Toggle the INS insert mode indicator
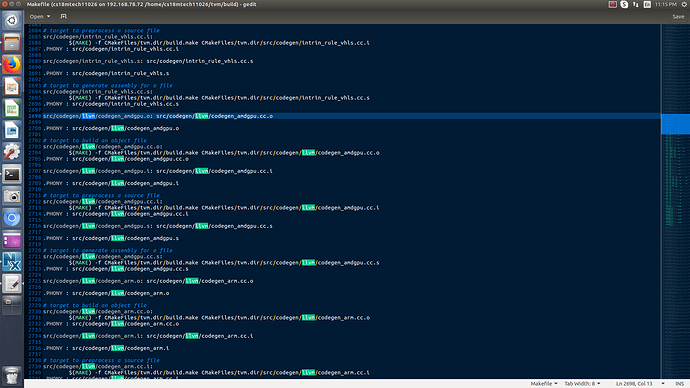Screen dimensions: 690x388 pyautogui.click(x=679, y=384)
